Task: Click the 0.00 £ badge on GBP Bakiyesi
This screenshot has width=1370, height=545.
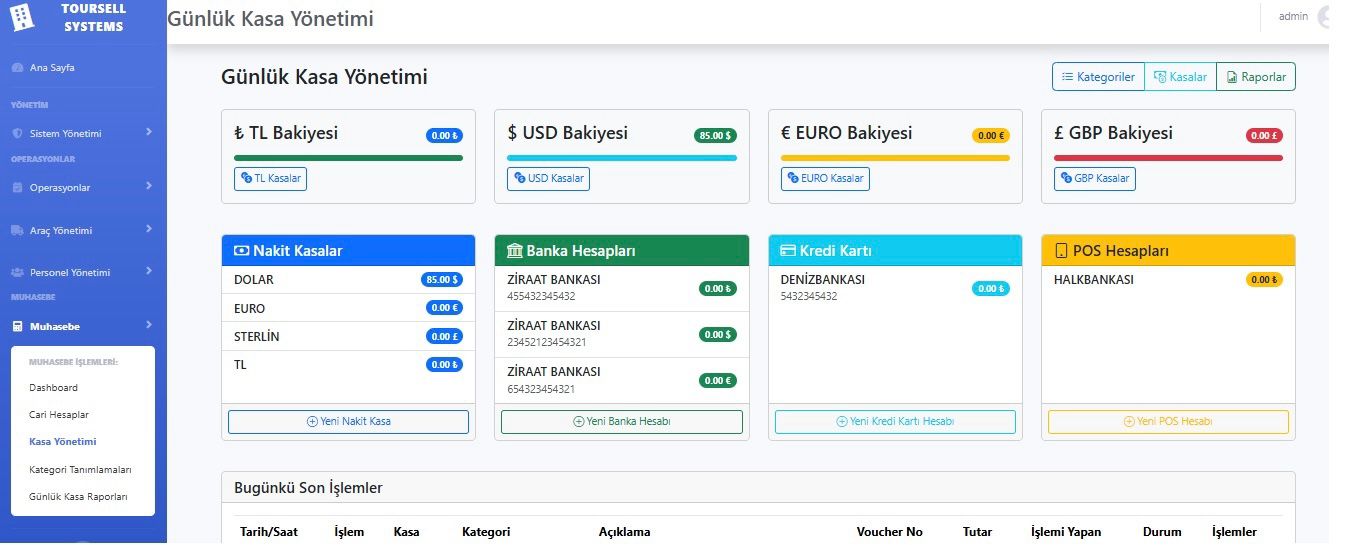Action: point(1264,136)
